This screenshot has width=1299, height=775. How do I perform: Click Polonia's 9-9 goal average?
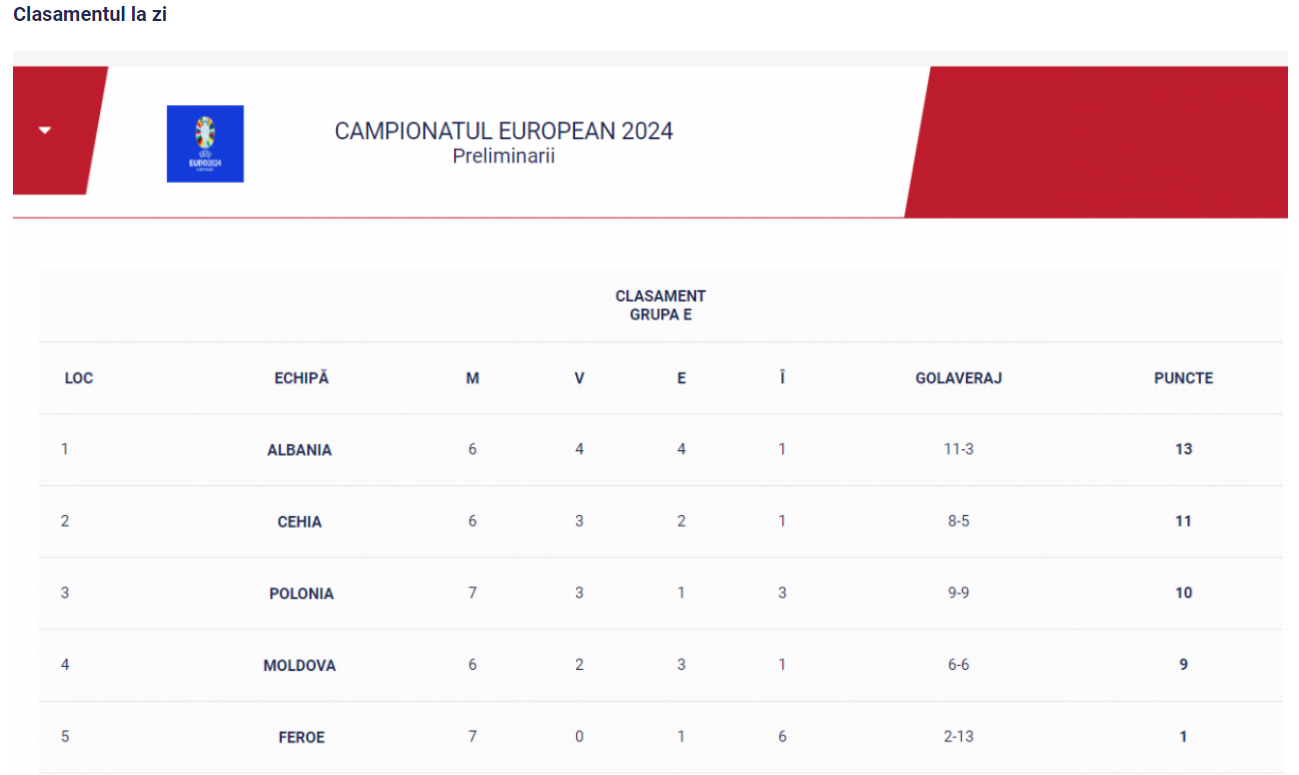959,593
